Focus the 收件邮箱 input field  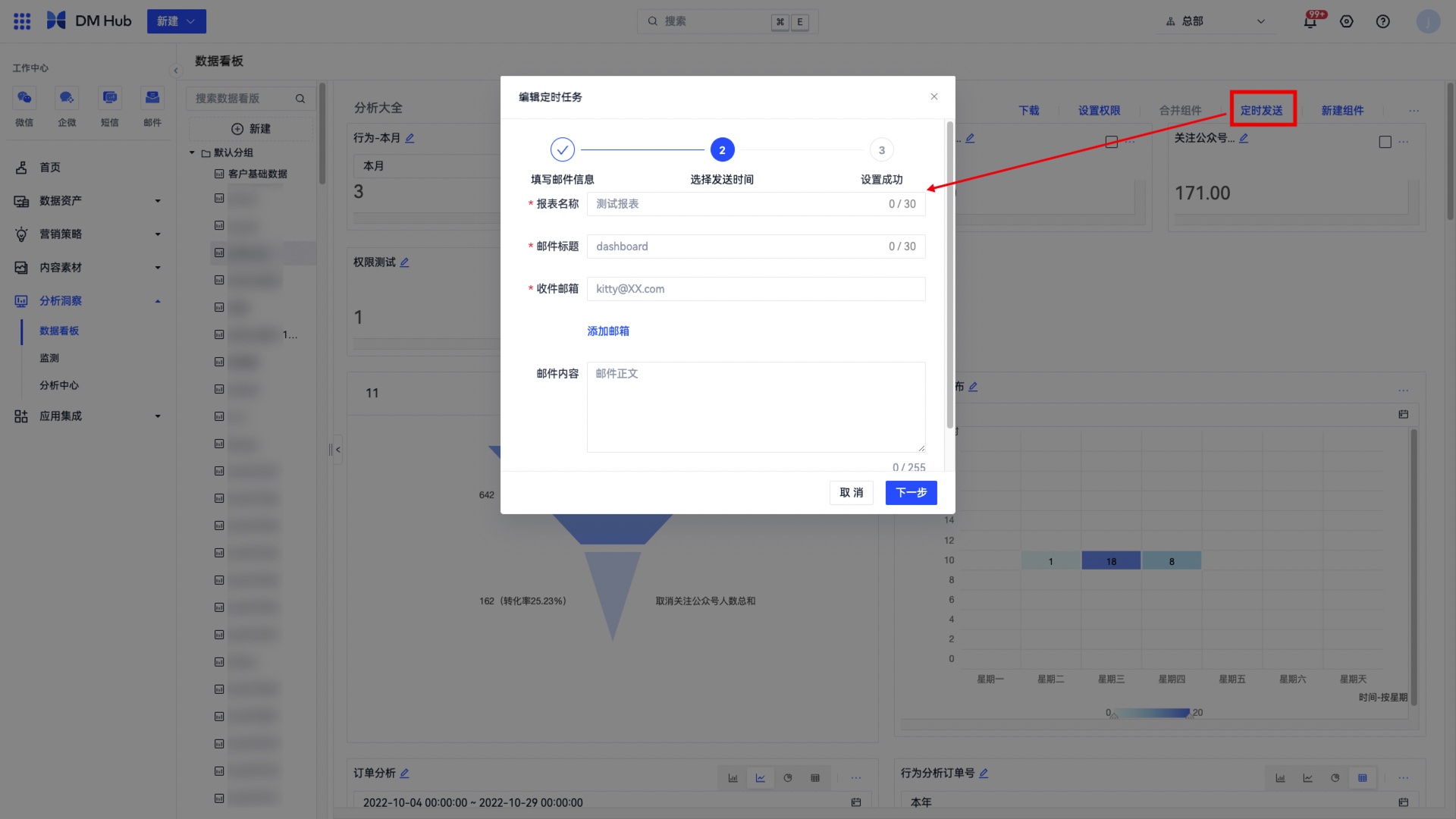pos(756,289)
